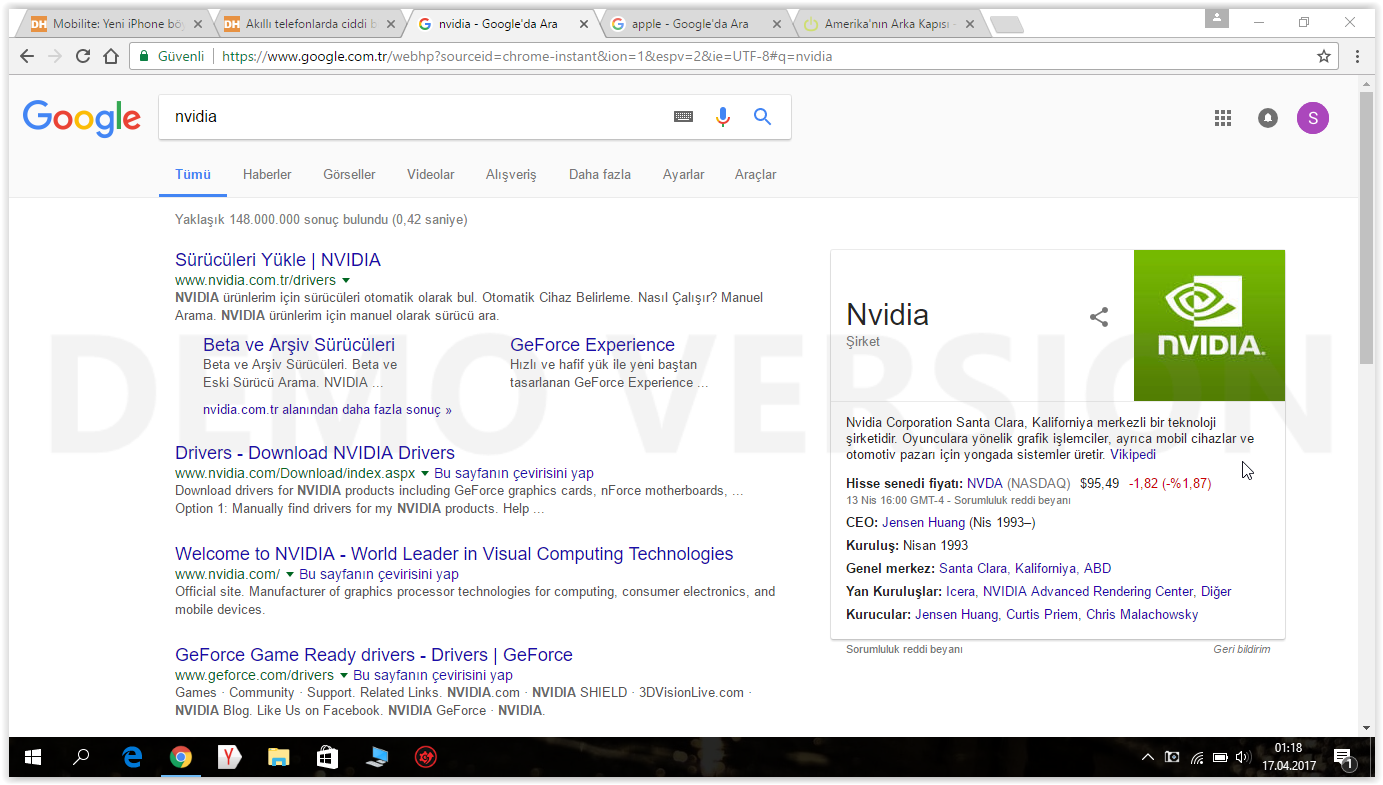Expand dropdown arrow beside www.geforce.com/drivers
Image resolution: width=1383 pixels, height=785 pixels.
tap(344, 676)
